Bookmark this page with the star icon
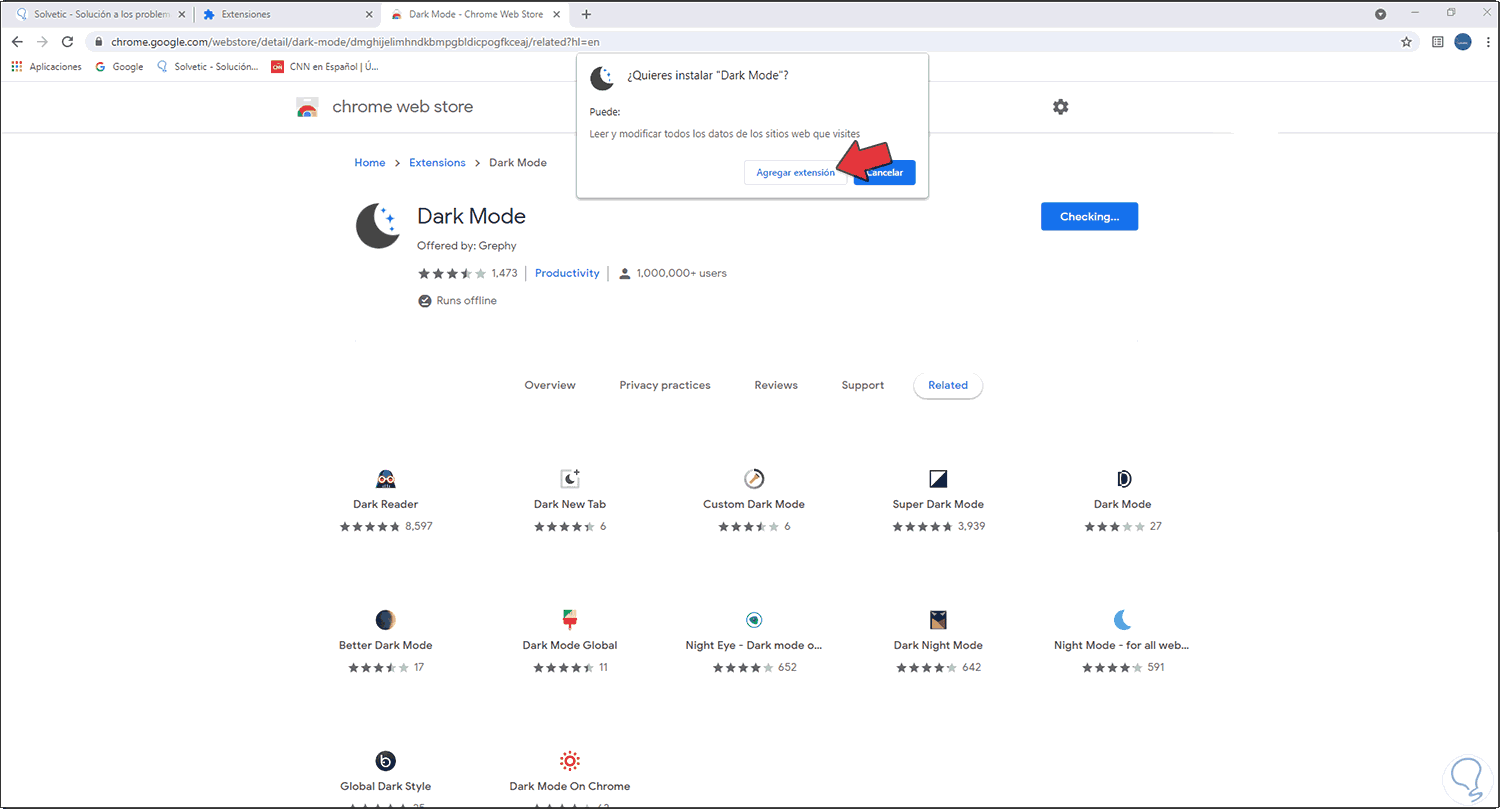Image resolution: width=1500 pixels, height=809 pixels. tap(1407, 42)
